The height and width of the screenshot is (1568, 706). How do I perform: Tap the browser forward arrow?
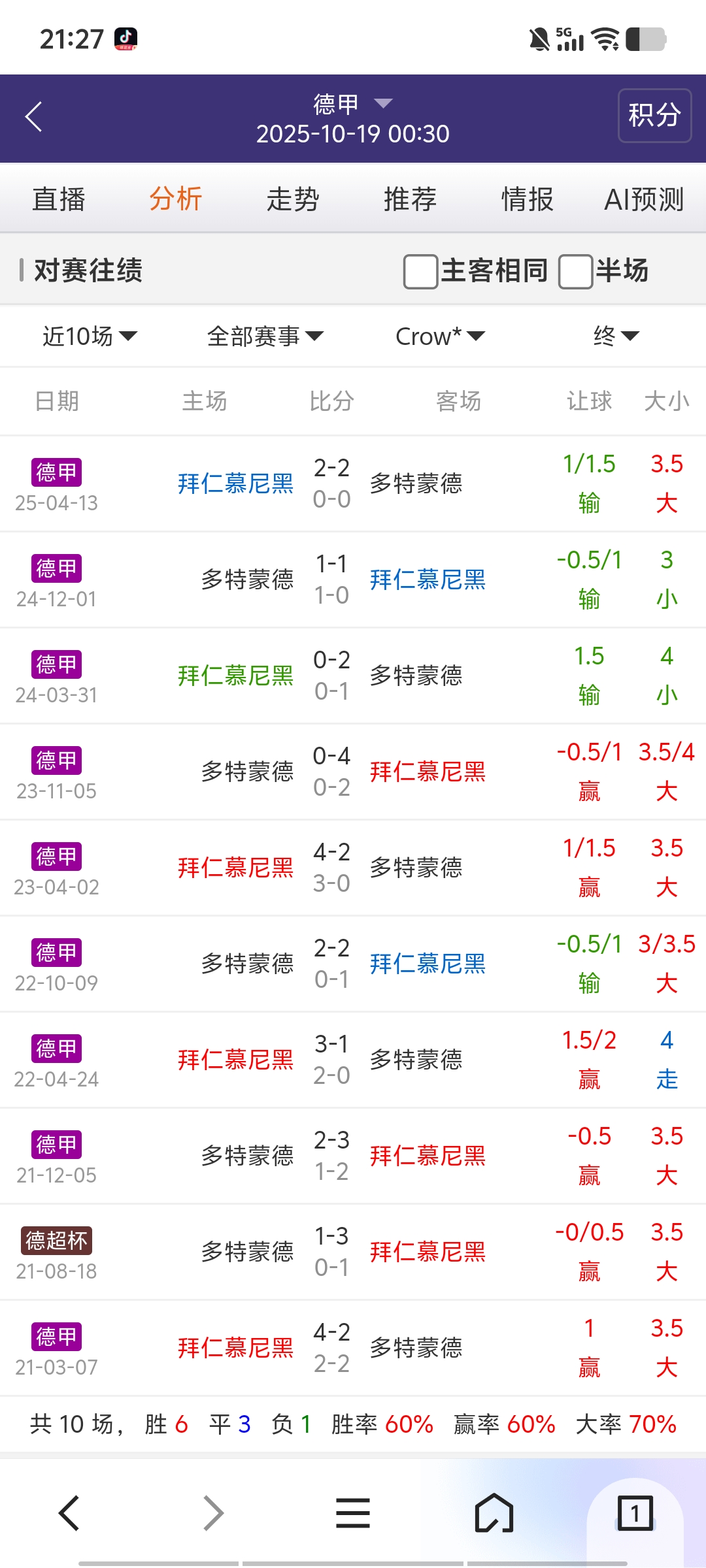(213, 1513)
